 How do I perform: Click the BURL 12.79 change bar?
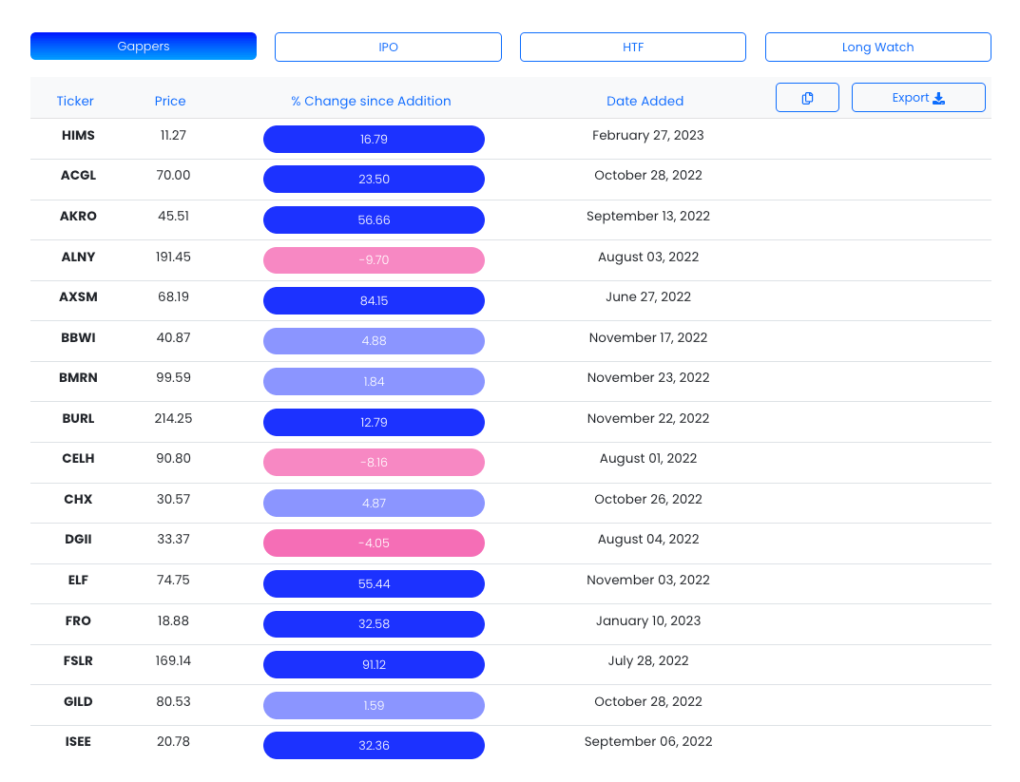[374, 422]
